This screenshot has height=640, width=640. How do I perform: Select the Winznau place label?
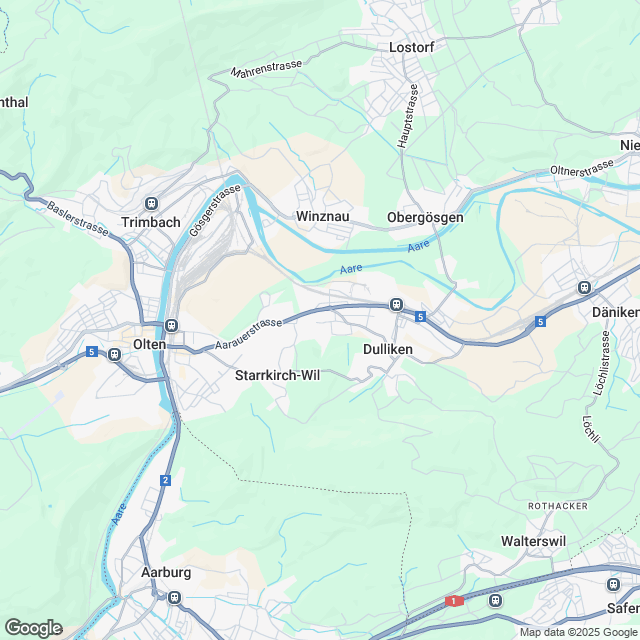[x=322, y=216]
